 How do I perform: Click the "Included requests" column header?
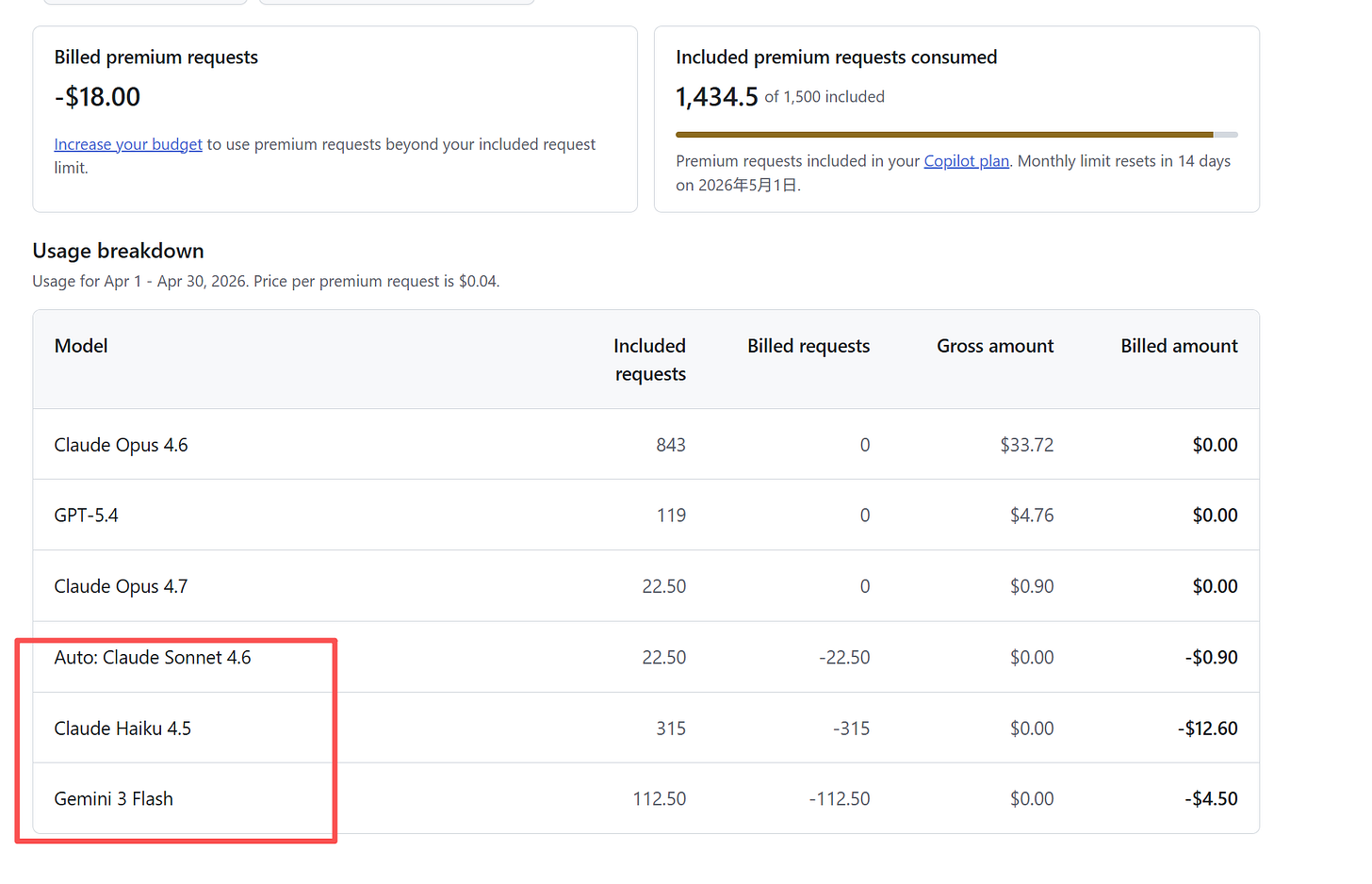[649, 360]
